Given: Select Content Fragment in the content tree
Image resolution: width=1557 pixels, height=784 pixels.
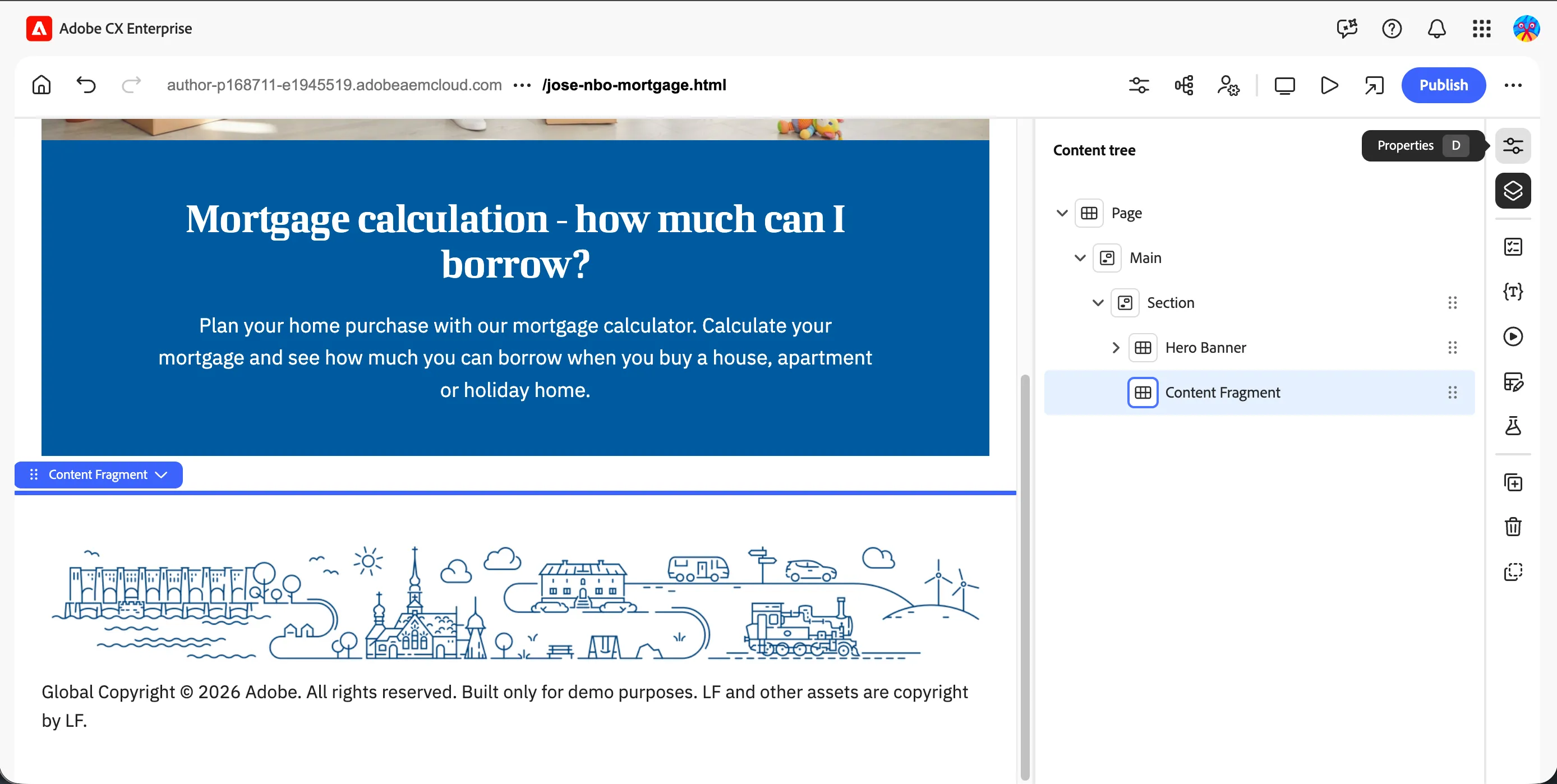Looking at the screenshot, I should pyautogui.click(x=1259, y=393).
